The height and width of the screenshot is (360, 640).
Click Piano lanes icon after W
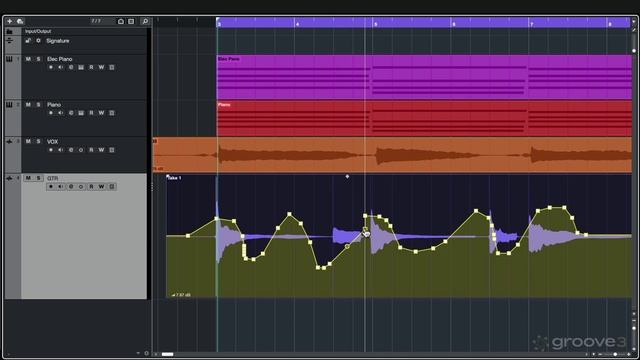pyautogui.click(x=111, y=113)
